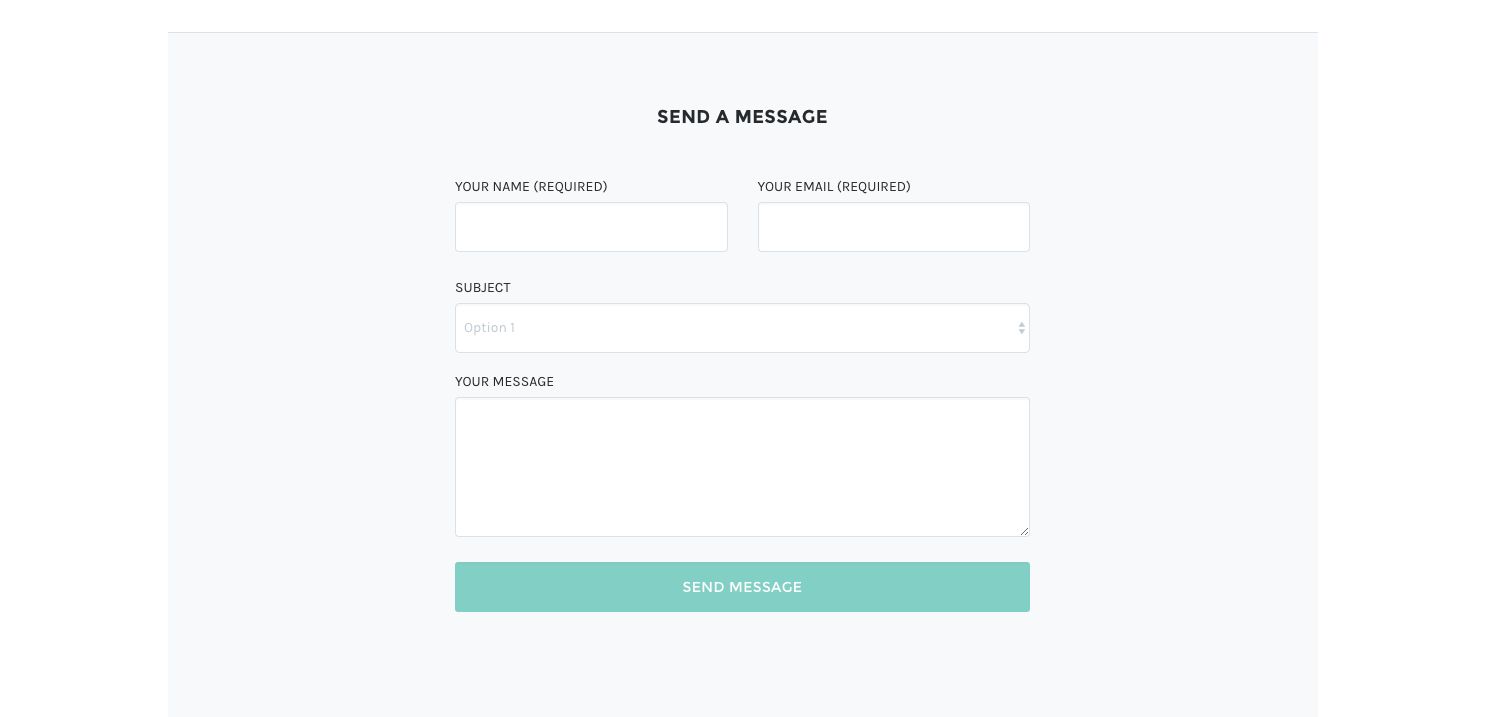Click 'SEND MESSAGE' text on teal button
Viewport: 1512px width, 717px height.
[x=742, y=587]
